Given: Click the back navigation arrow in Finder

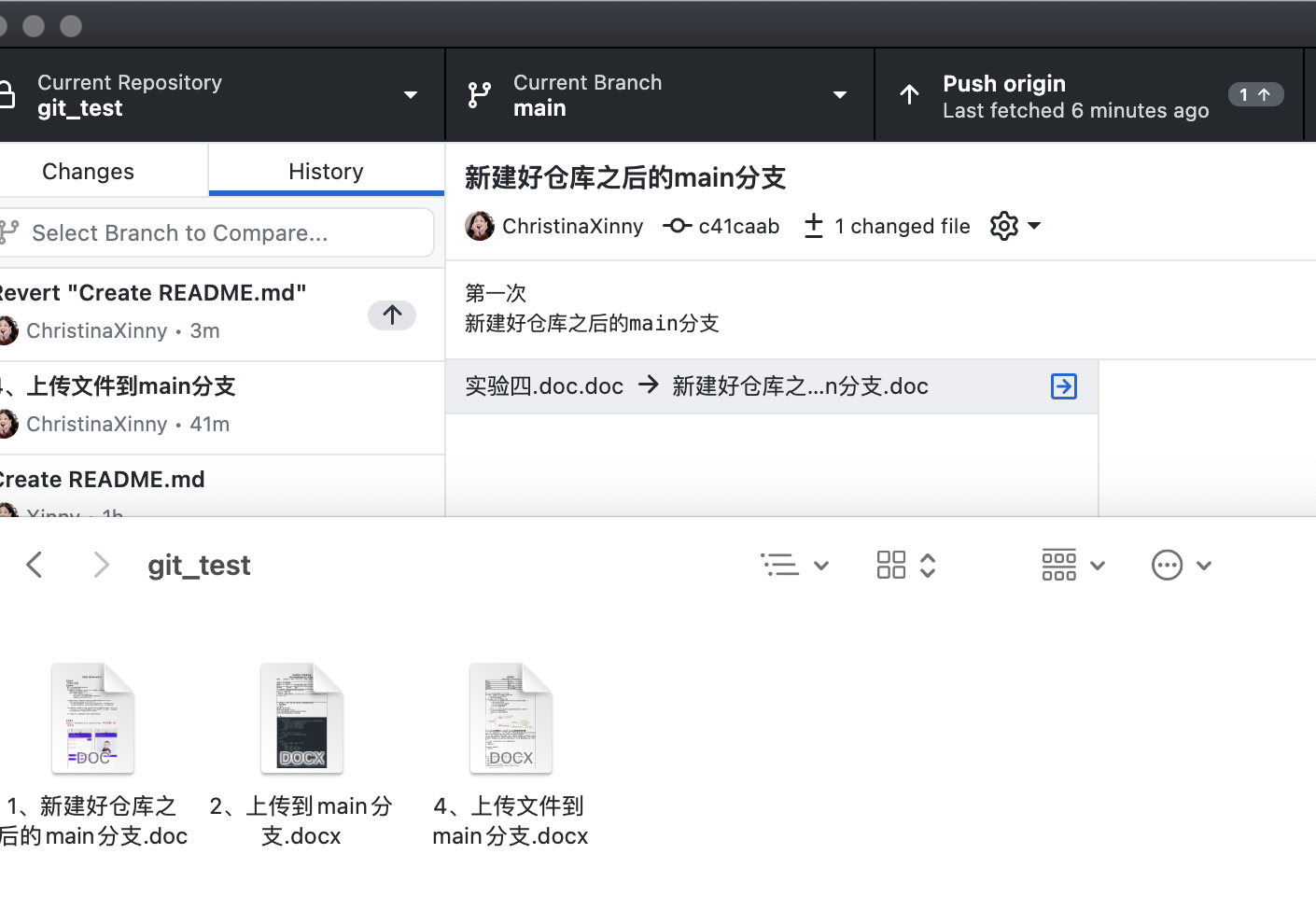Looking at the screenshot, I should (35, 565).
